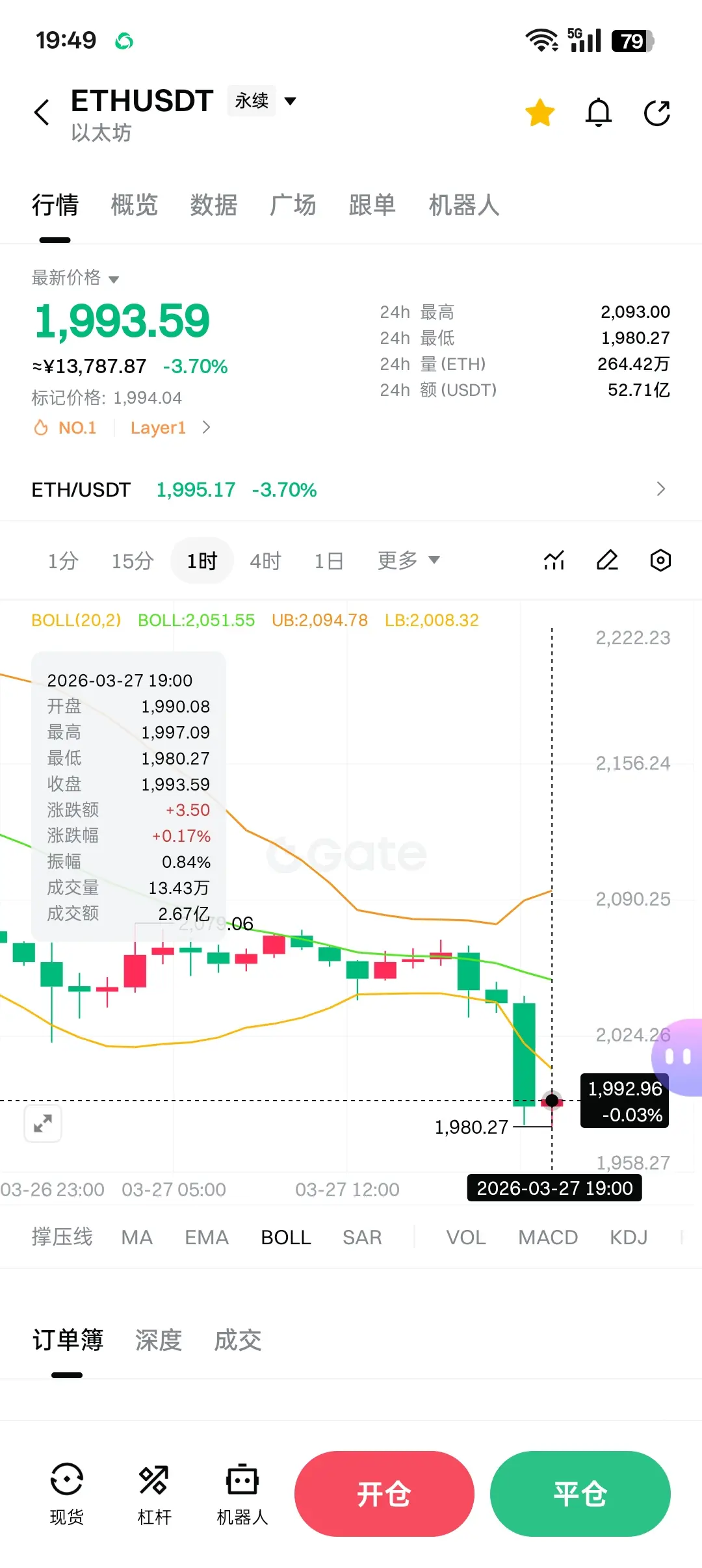Screen dimensions: 702x1568
Task: Switch to 概览 tab
Action: (x=135, y=205)
